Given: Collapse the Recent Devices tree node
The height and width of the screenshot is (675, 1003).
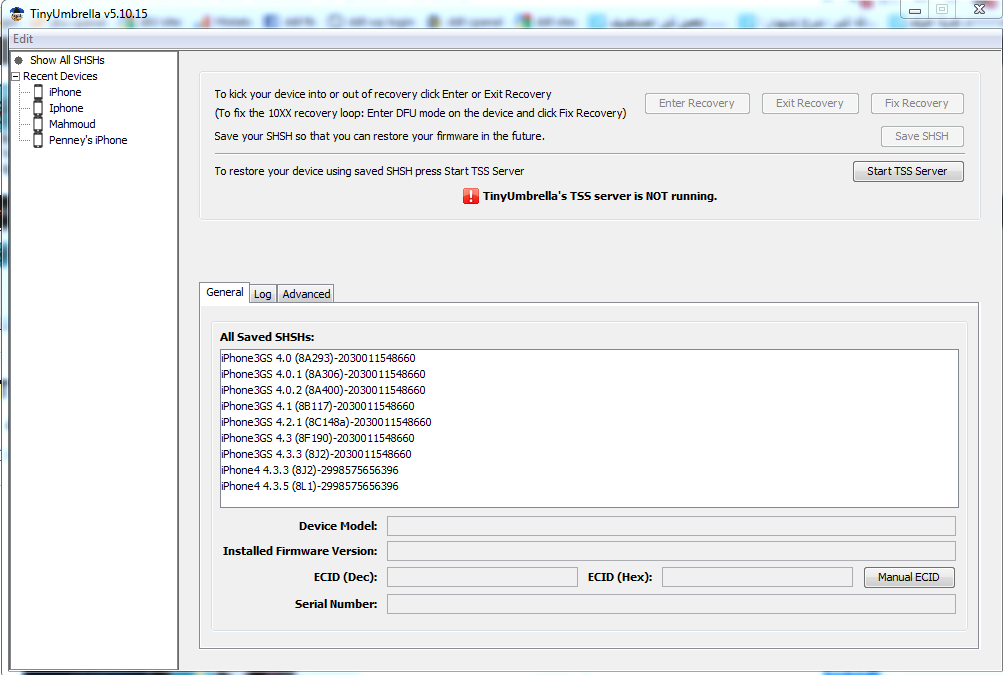Looking at the screenshot, I should (16, 76).
